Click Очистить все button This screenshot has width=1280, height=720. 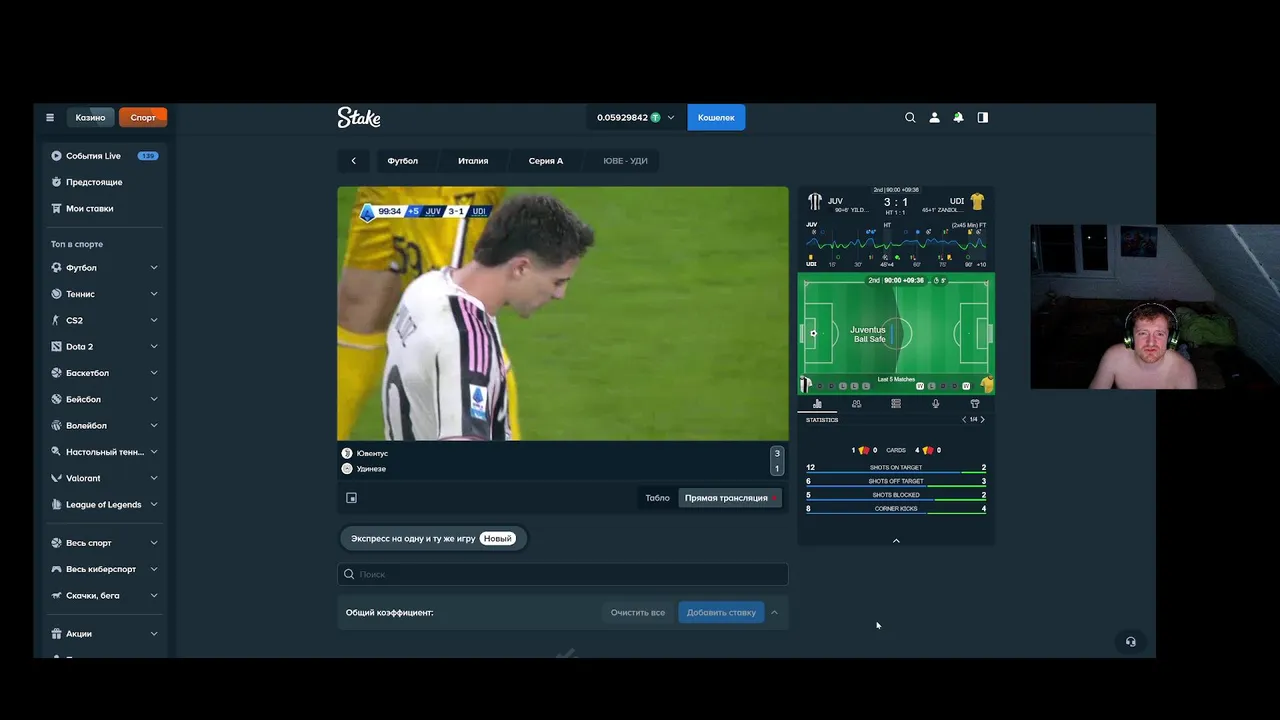click(638, 613)
